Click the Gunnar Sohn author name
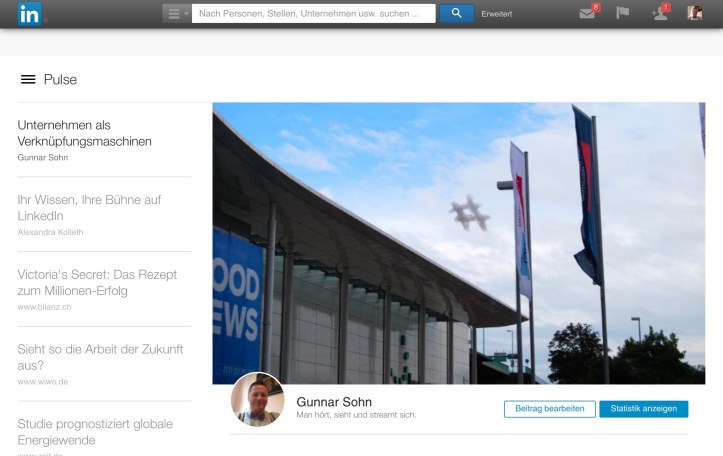 tap(334, 401)
